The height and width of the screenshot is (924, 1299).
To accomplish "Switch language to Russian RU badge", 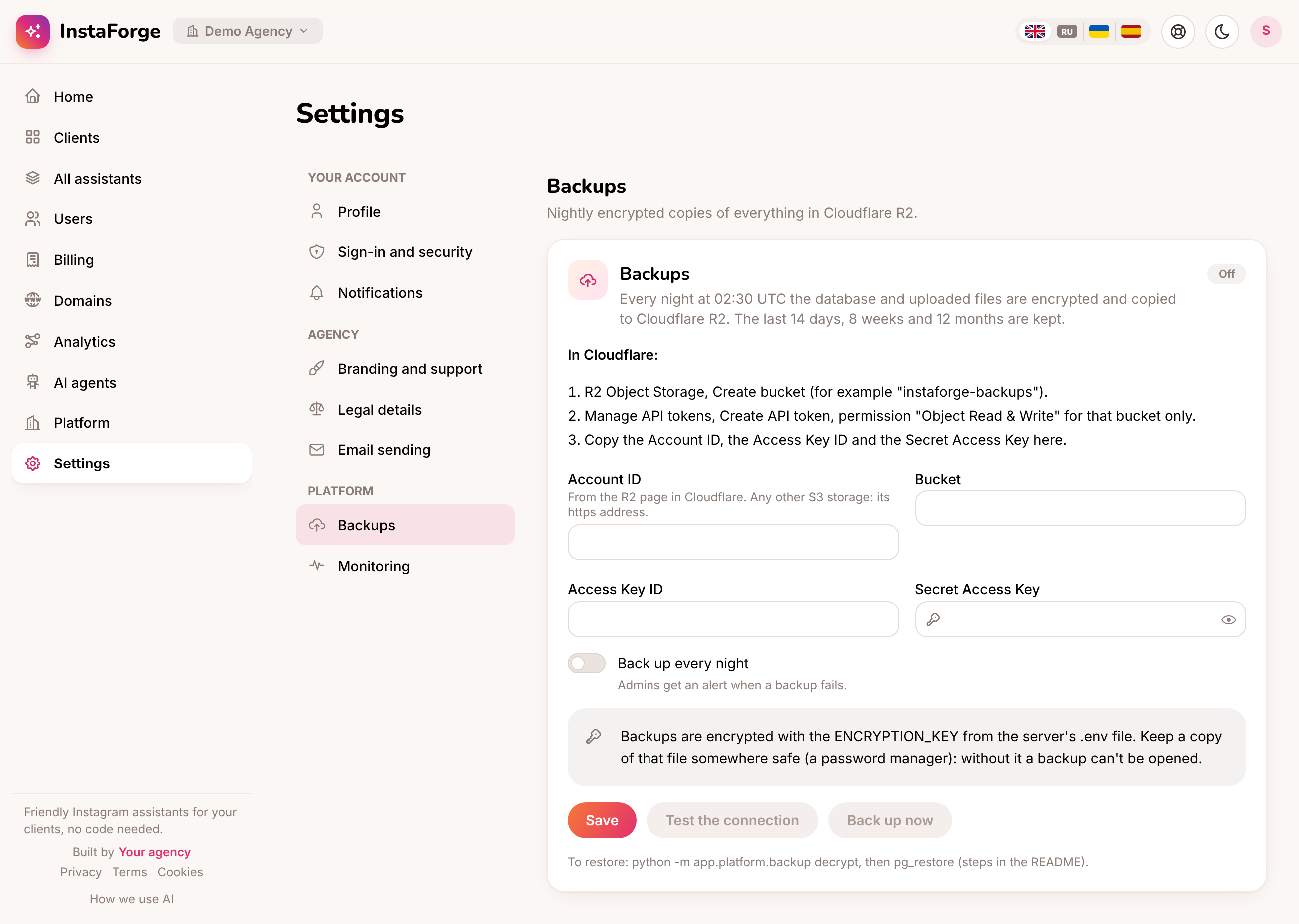I will click(x=1067, y=32).
